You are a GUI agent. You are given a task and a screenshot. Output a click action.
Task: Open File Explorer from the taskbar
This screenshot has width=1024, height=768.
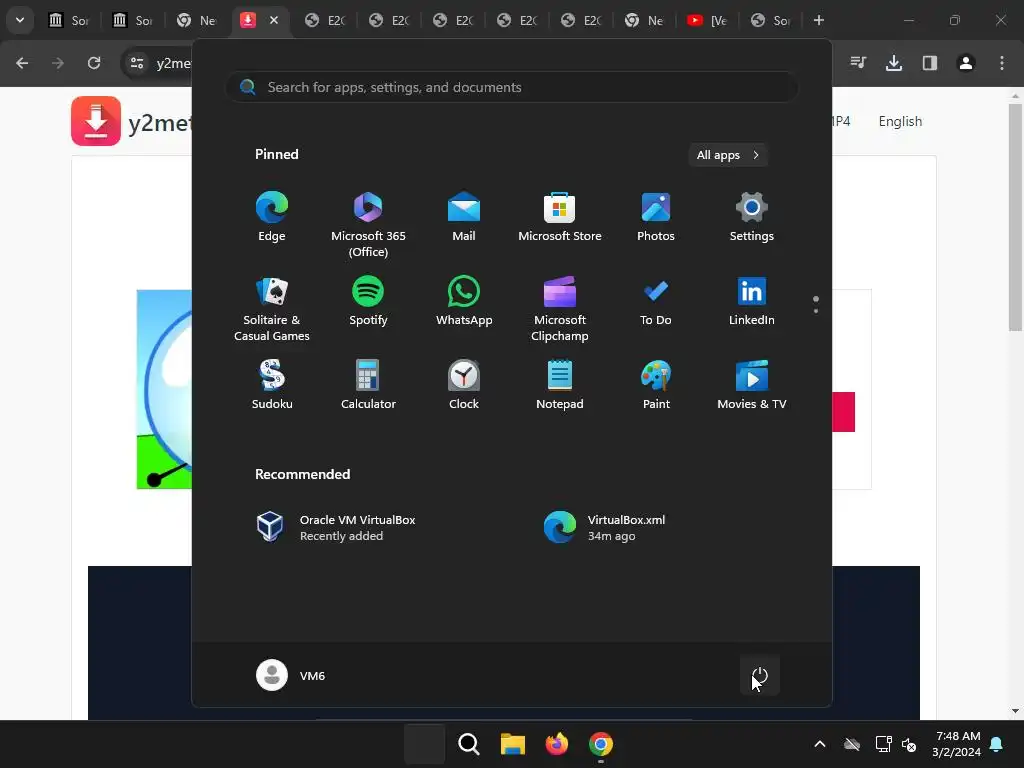click(x=513, y=744)
